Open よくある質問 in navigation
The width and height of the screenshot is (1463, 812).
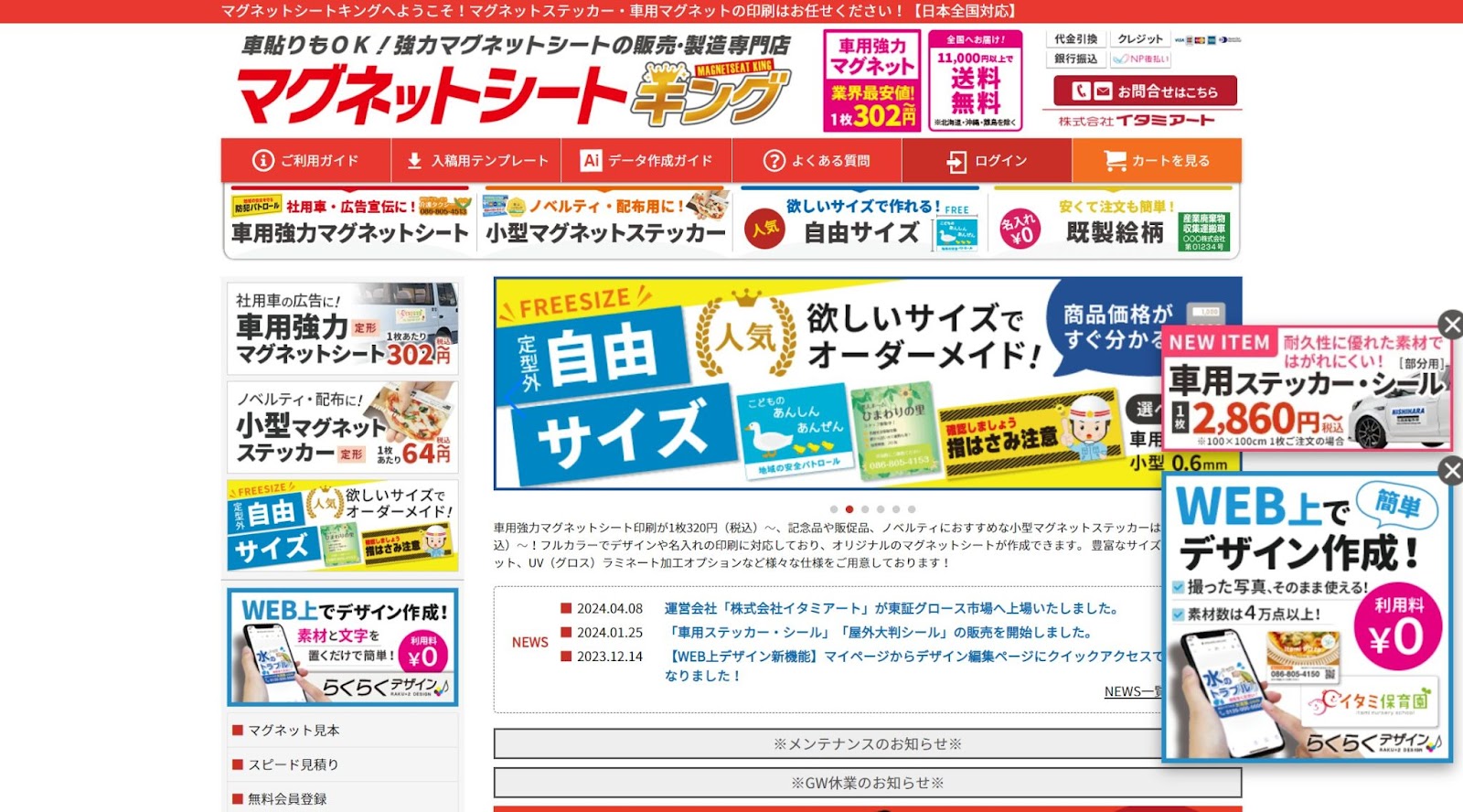(x=817, y=161)
